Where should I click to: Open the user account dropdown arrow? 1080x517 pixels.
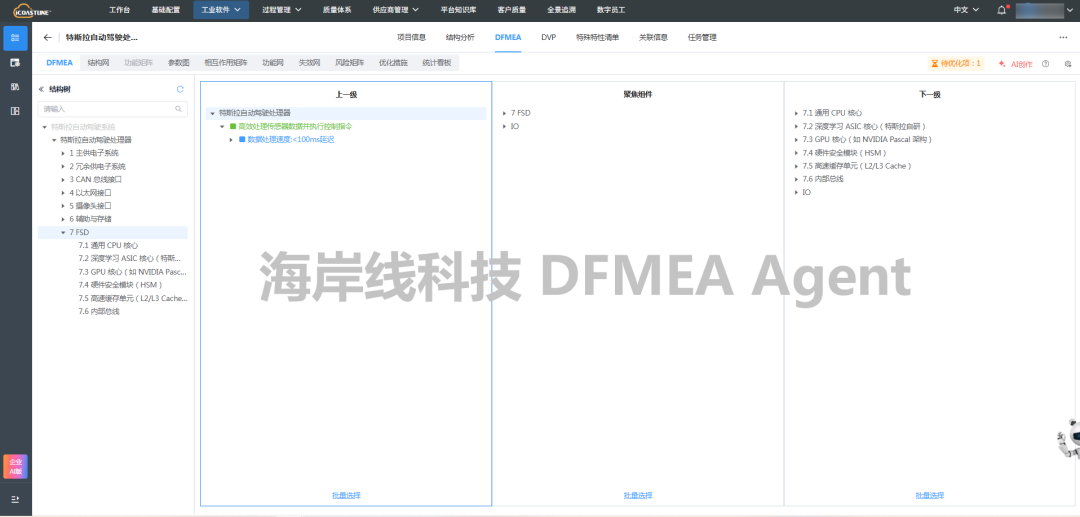point(1072,10)
